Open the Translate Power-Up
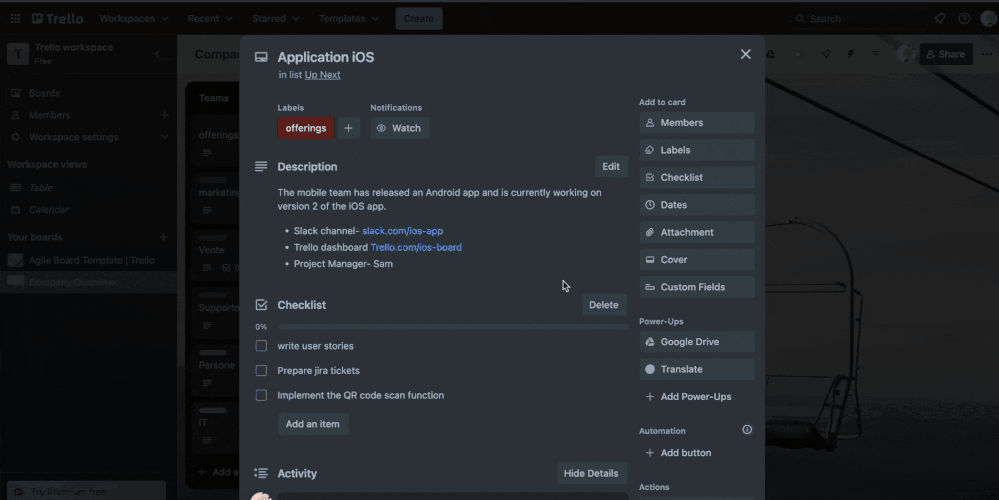Screen dimensions: 999x500 tap(697, 369)
